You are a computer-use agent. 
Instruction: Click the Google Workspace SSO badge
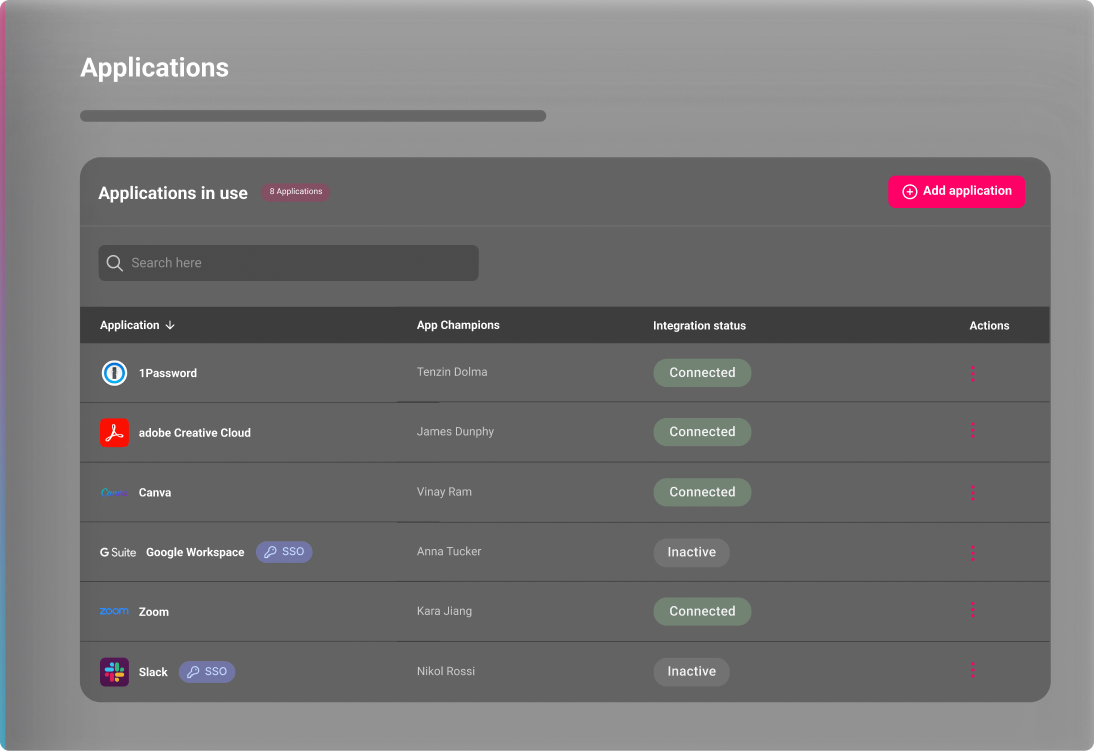(284, 552)
